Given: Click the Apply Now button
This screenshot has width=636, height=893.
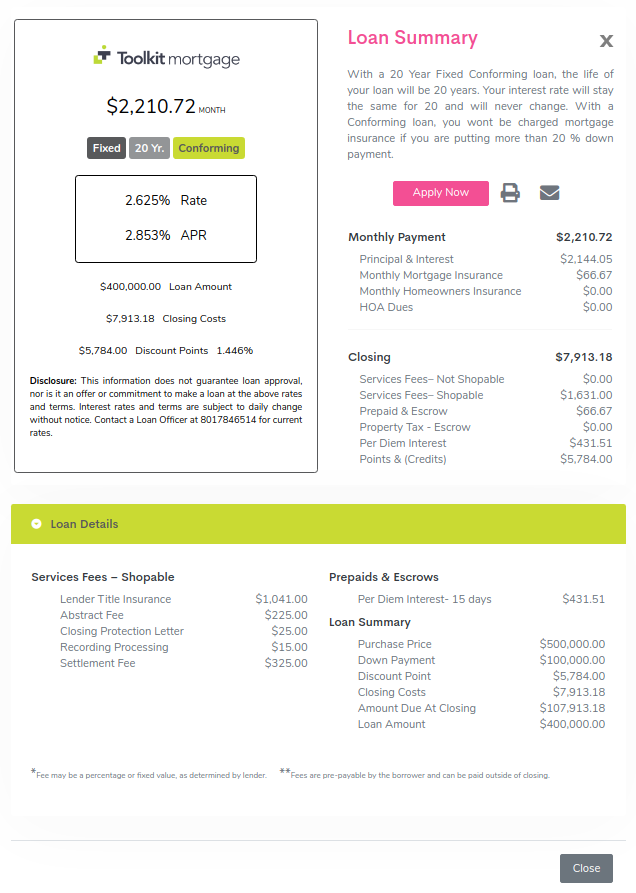Looking at the screenshot, I should 441,193.
